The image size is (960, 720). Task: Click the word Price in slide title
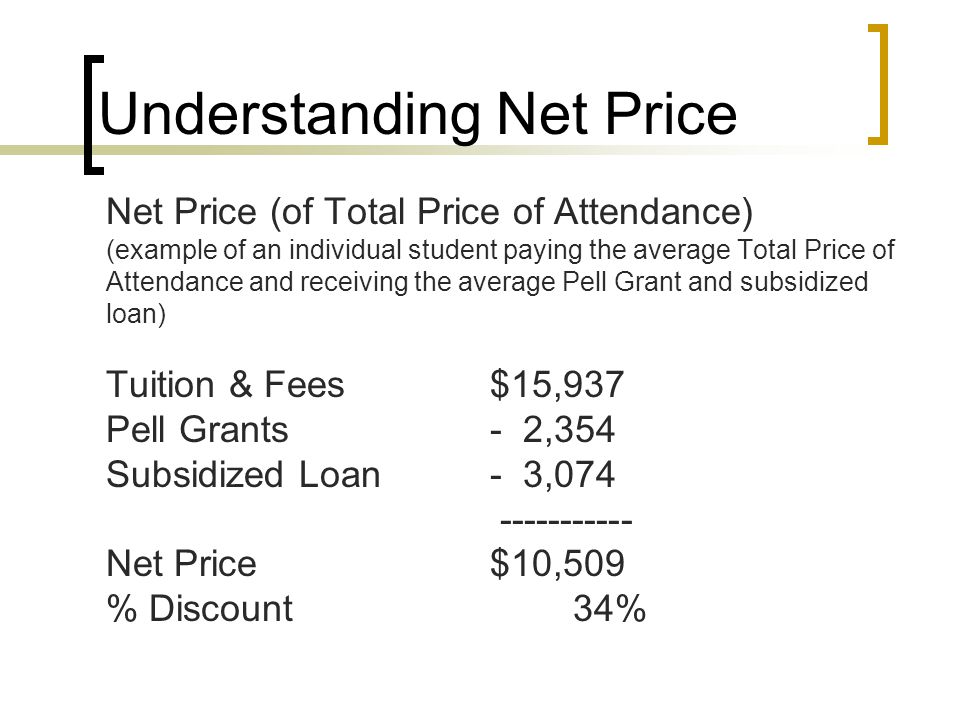(671, 114)
